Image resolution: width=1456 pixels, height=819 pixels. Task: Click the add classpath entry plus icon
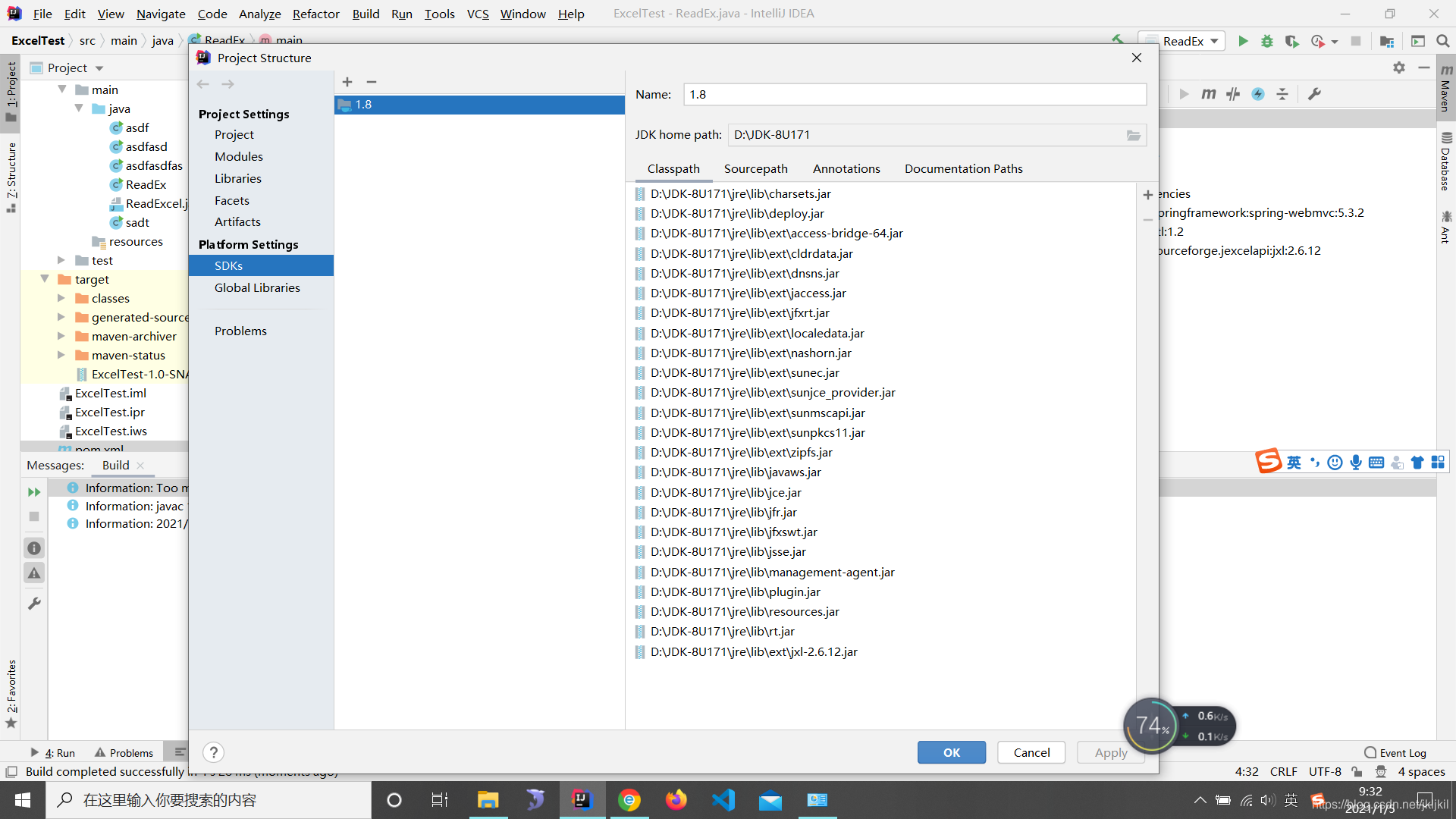(x=1147, y=195)
